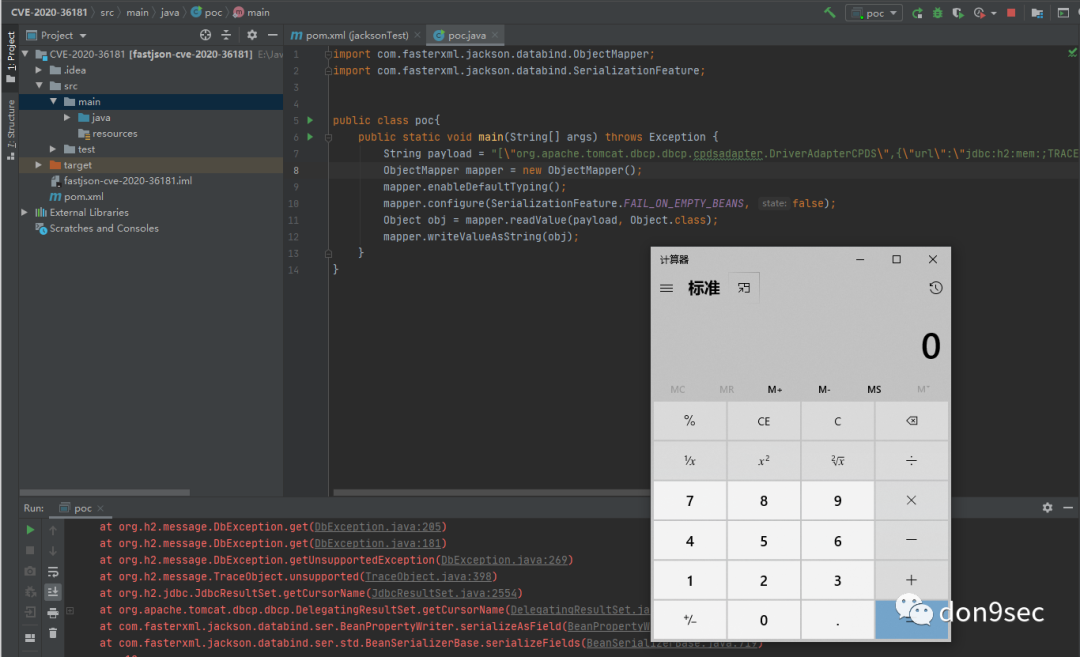Click the run gutter arrow beside class poc

pos(310,120)
